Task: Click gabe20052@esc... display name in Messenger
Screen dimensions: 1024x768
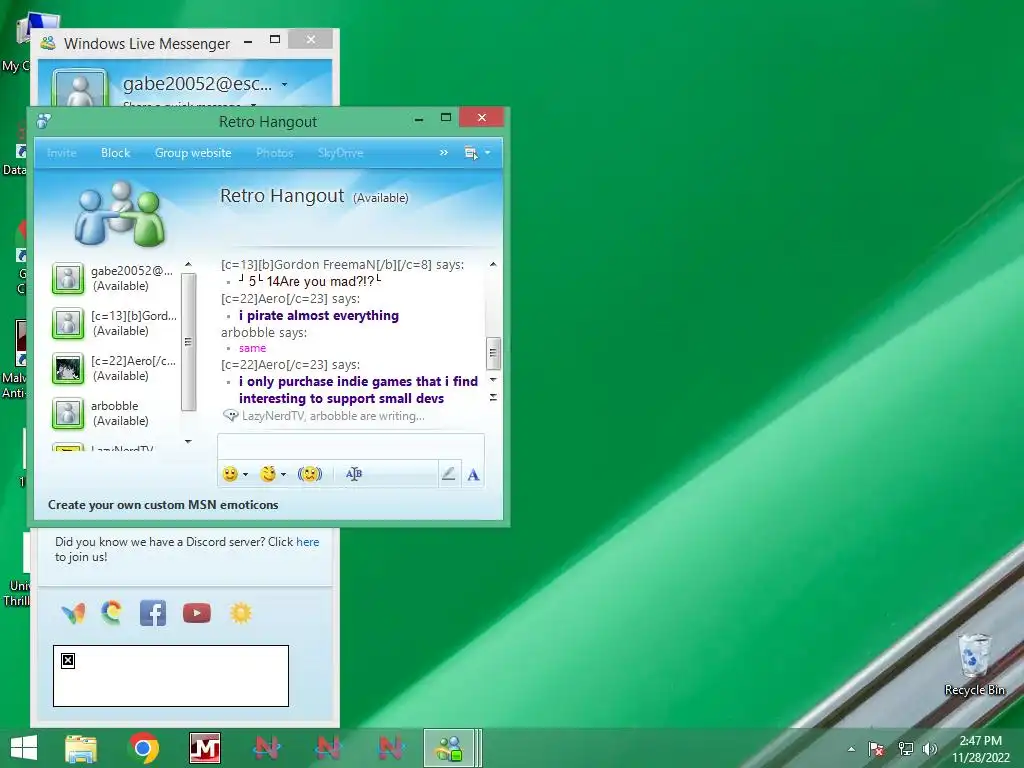Action: tap(197, 84)
